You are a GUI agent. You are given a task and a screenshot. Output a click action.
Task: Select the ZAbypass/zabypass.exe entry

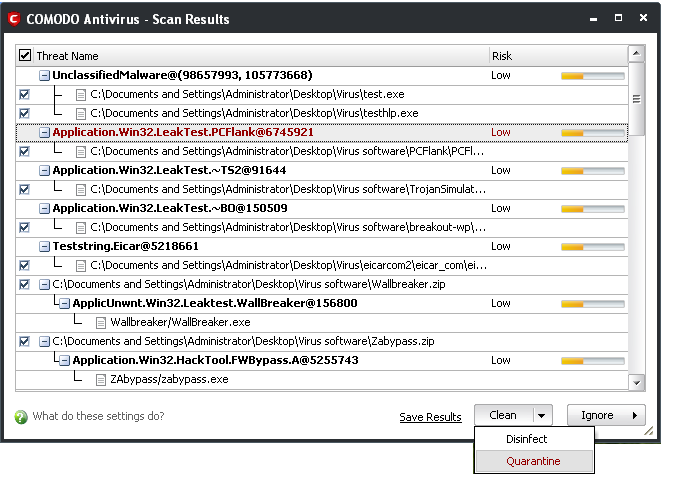pos(169,379)
